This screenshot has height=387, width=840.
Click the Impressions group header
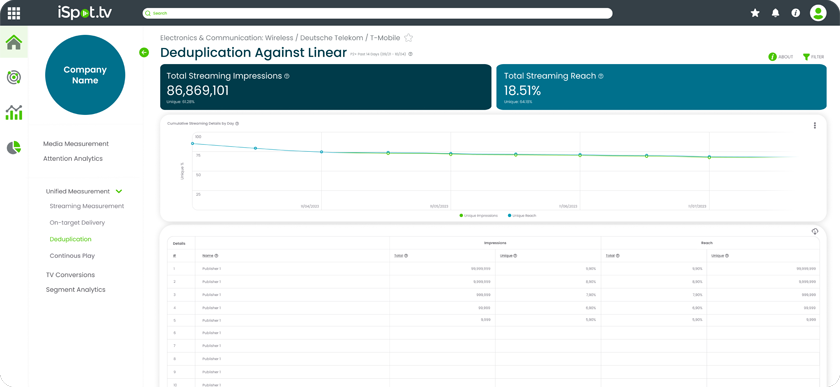pyautogui.click(x=495, y=243)
